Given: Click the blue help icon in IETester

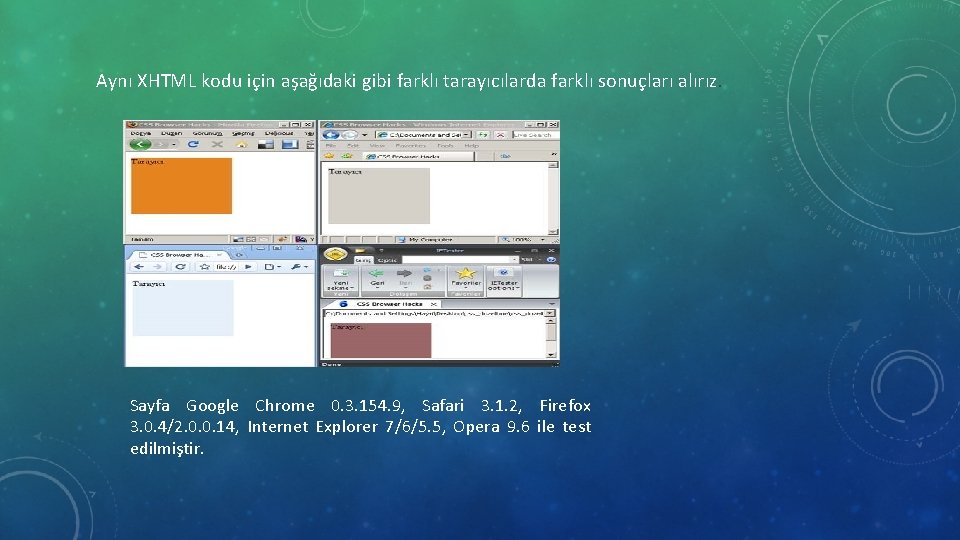Looking at the screenshot, I should 551,260.
